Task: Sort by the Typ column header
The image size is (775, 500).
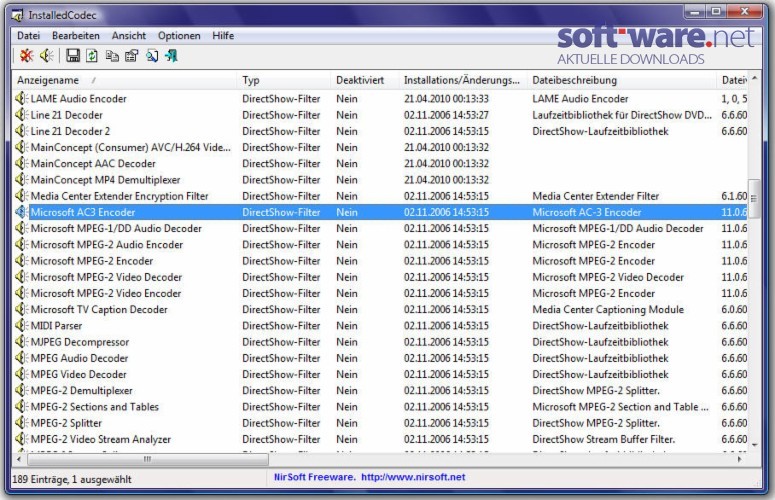Action: tap(284, 80)
